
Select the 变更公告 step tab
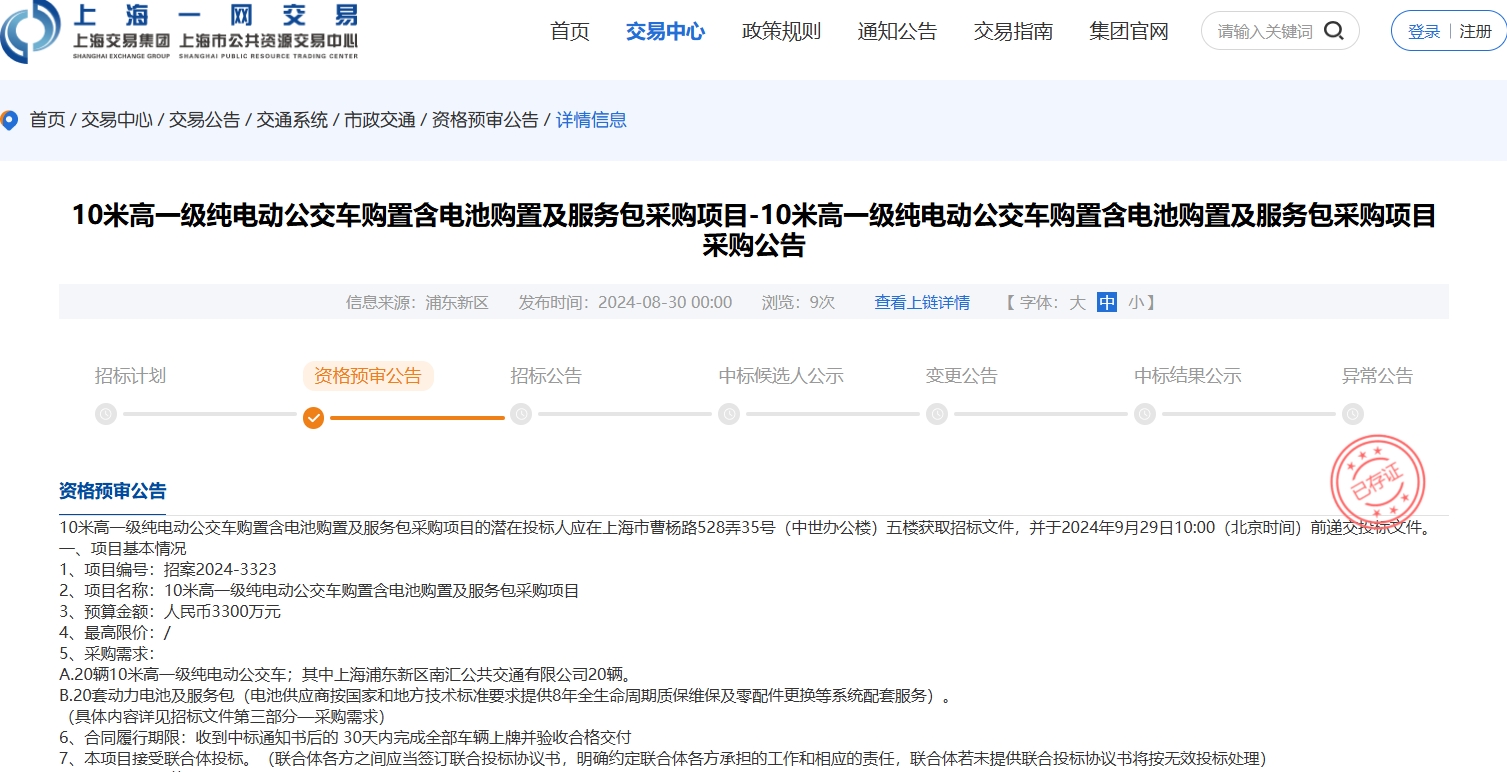pyautogui.click(x=961, y=376)
